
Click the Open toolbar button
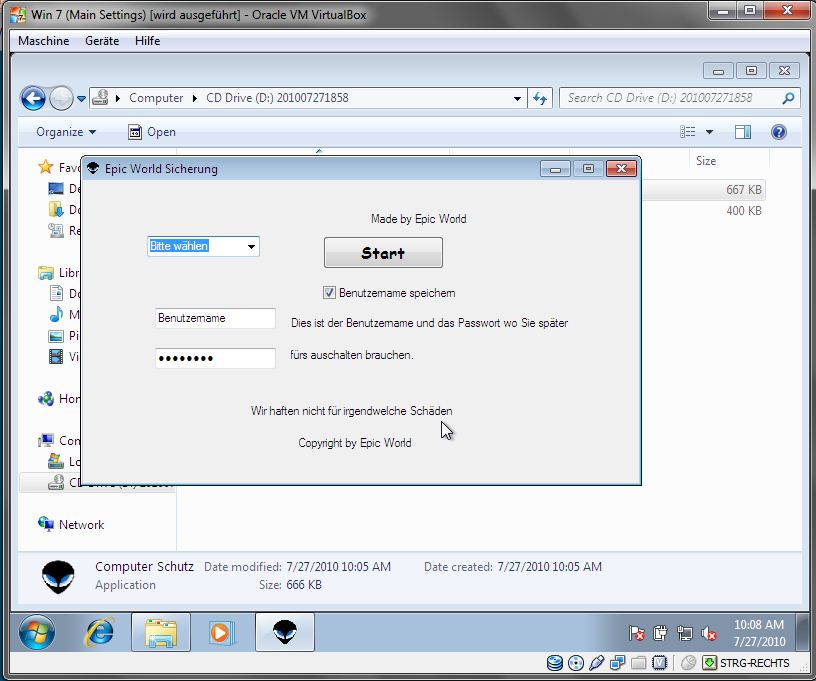click(x=152, y=132)
